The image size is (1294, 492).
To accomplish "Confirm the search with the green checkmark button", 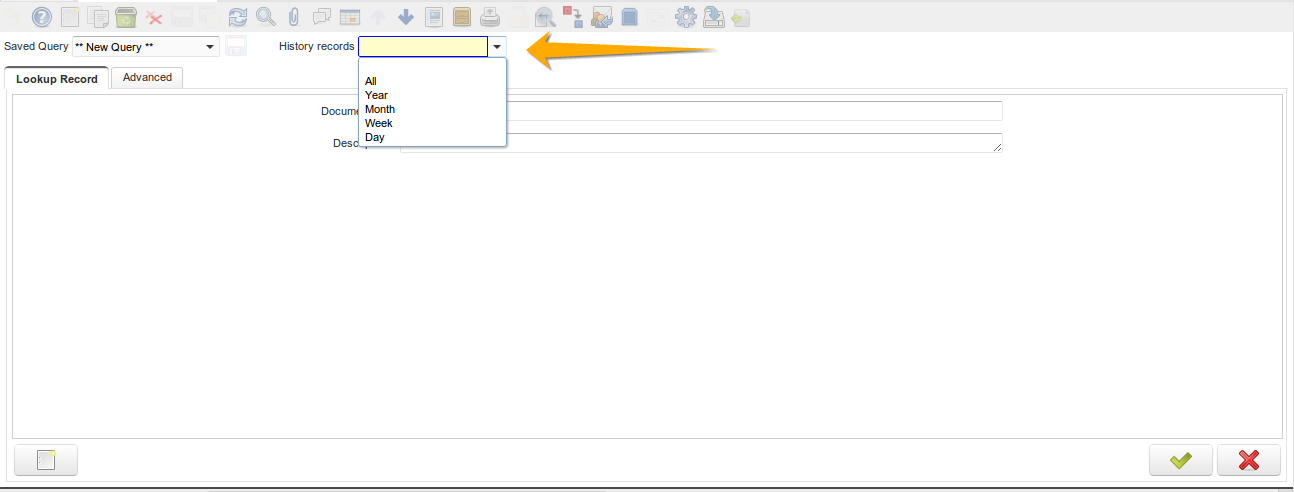I will pyautogui.click(x=1181, y=460).
